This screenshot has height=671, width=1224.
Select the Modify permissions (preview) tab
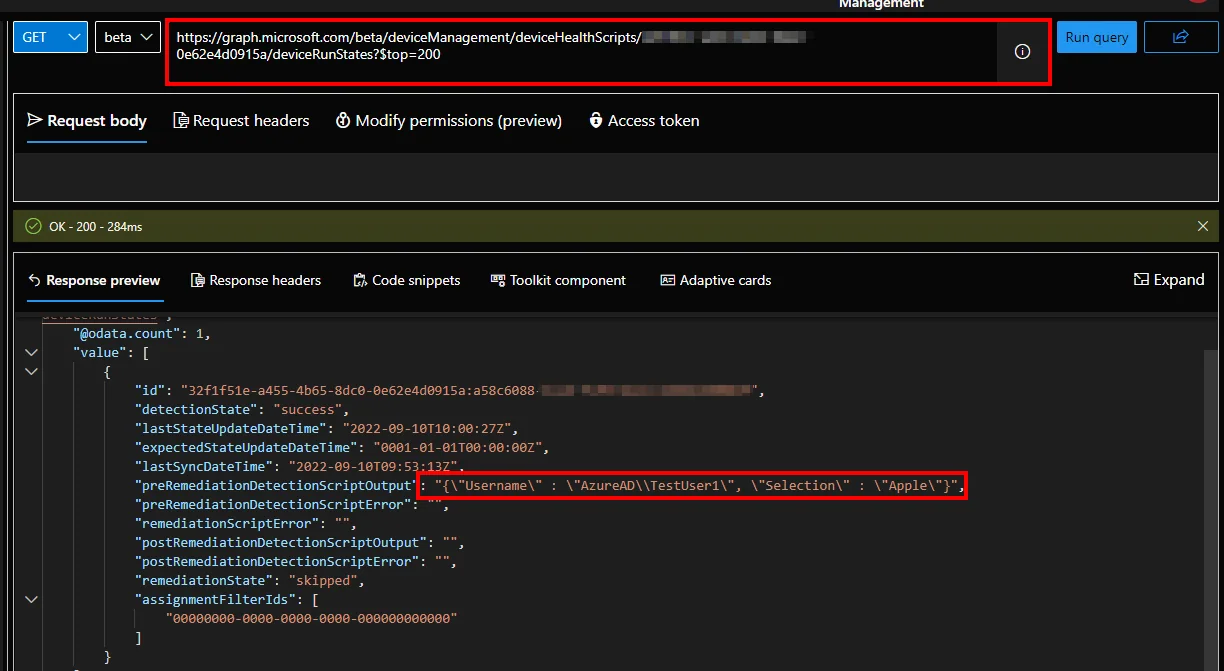449,121
